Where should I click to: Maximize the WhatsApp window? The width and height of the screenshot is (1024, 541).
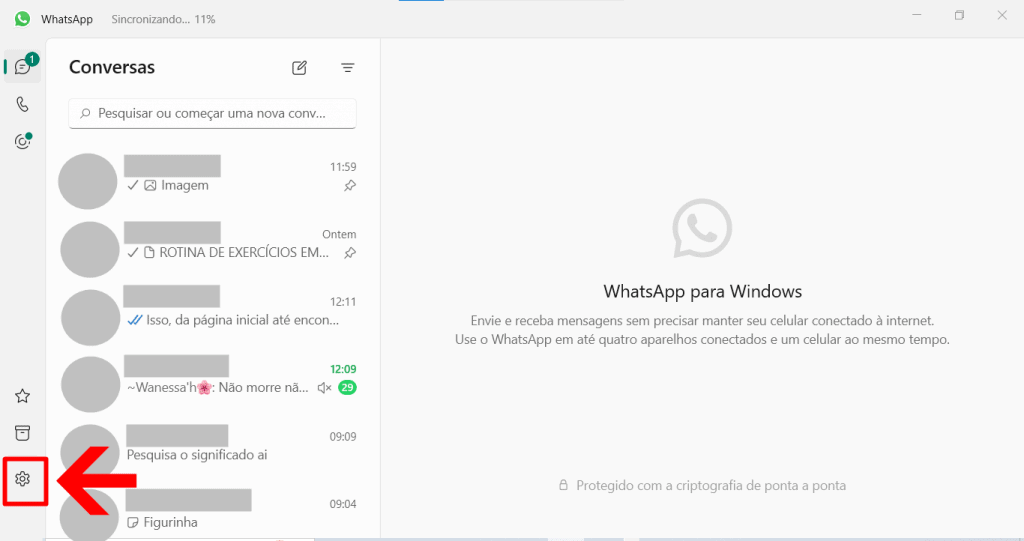[x=959, y=15]
